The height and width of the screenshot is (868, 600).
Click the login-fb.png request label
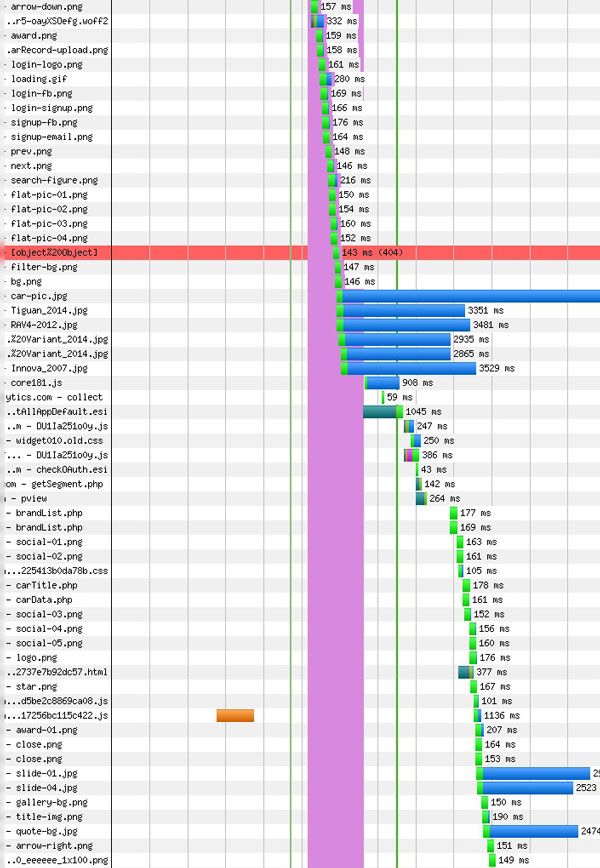pyautogui.click(x=42, y=93)
